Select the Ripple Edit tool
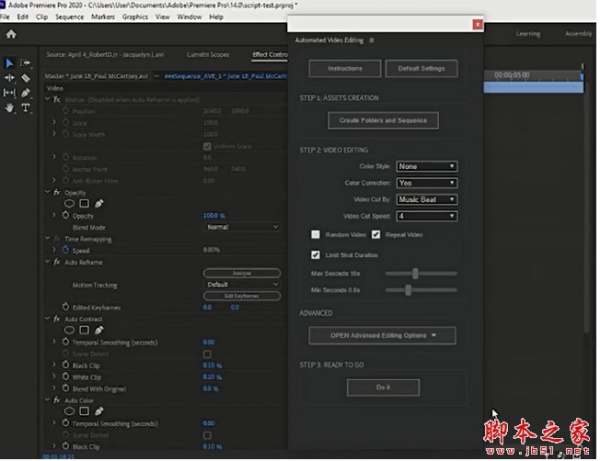The image size is (600, 461). (x=9, y=78)
